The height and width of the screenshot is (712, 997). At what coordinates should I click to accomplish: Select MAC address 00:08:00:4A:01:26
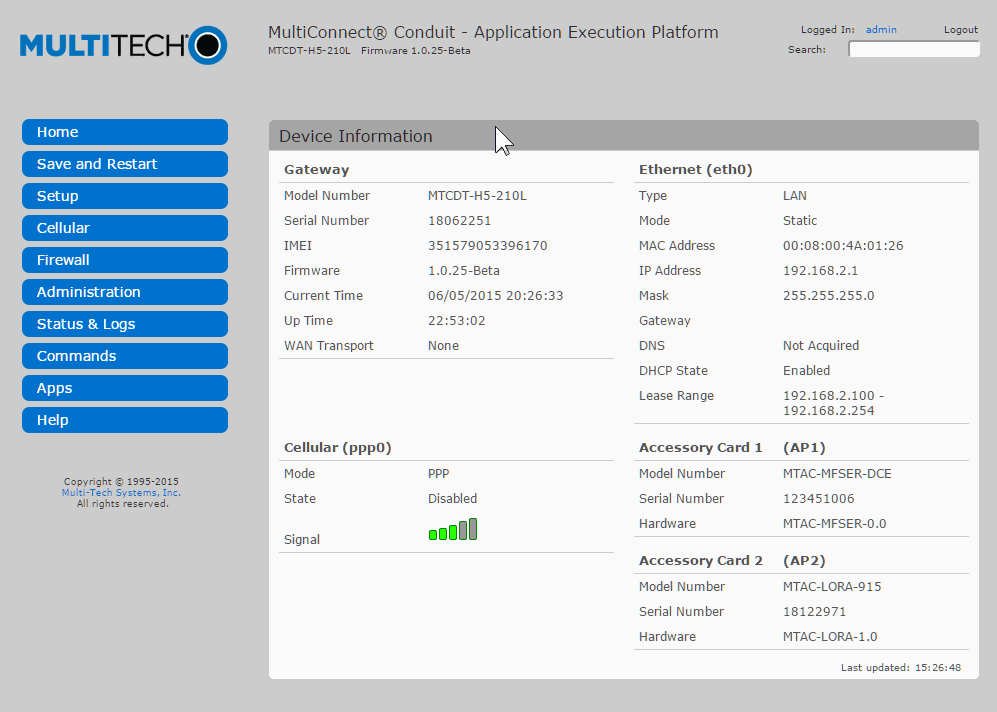[x=843, y=245]
